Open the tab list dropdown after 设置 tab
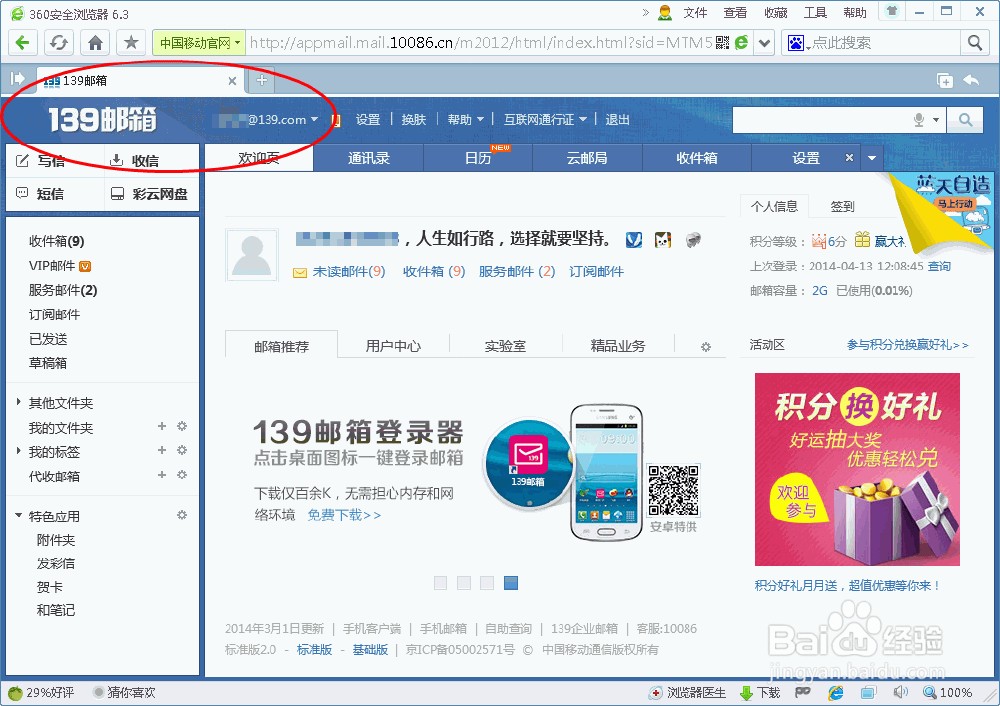This screenshot has width=1000, height=706. (872, 158)
